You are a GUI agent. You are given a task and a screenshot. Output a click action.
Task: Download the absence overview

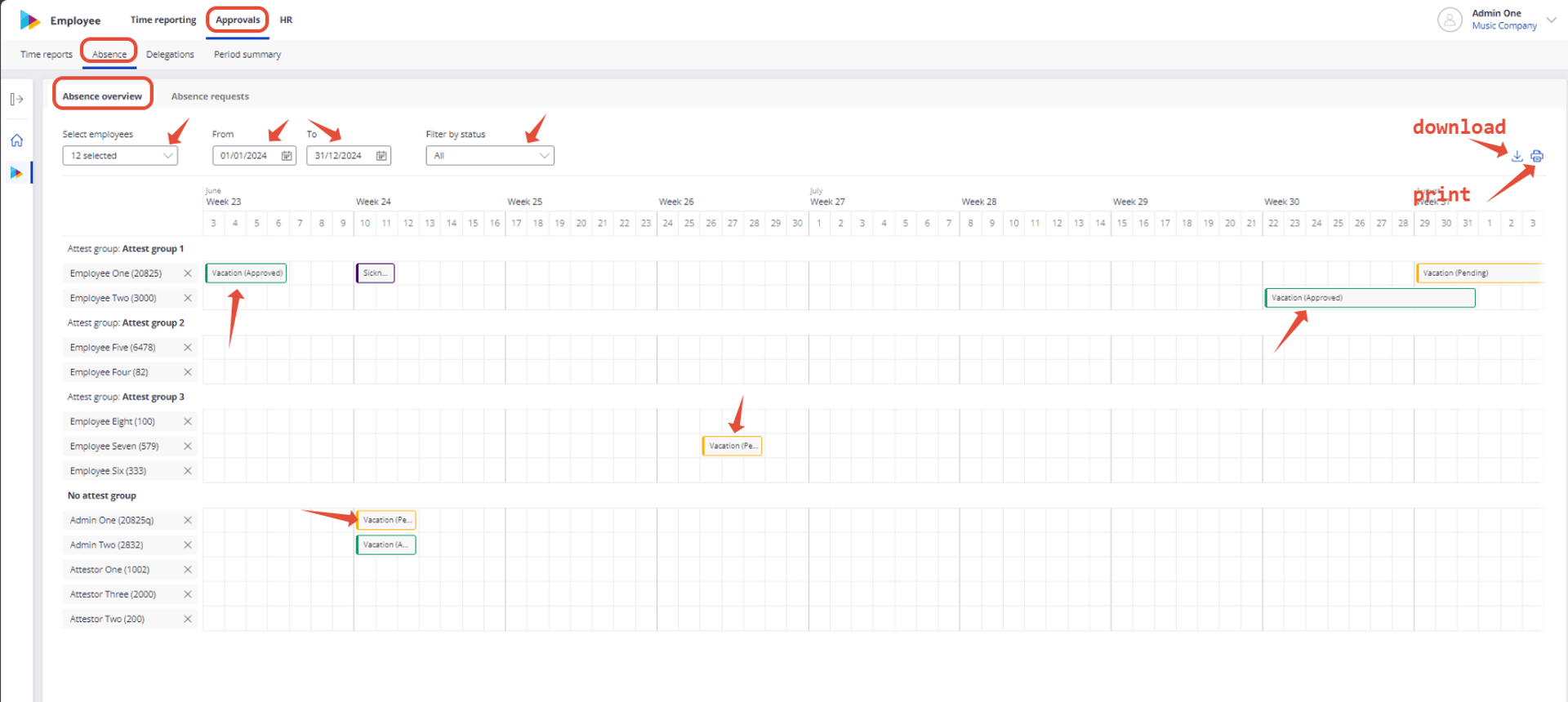coord(1517,156)
